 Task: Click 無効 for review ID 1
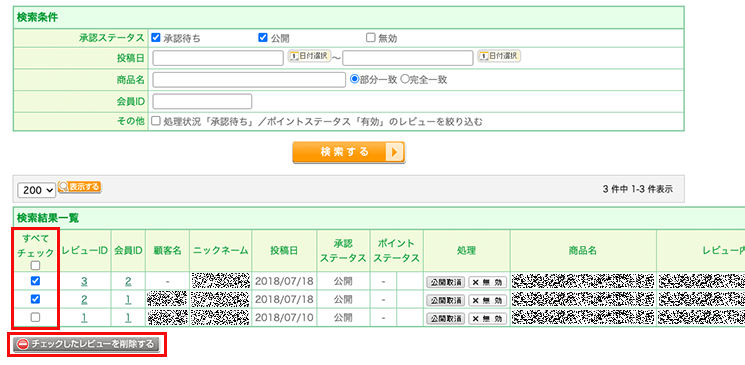[488, 318]
